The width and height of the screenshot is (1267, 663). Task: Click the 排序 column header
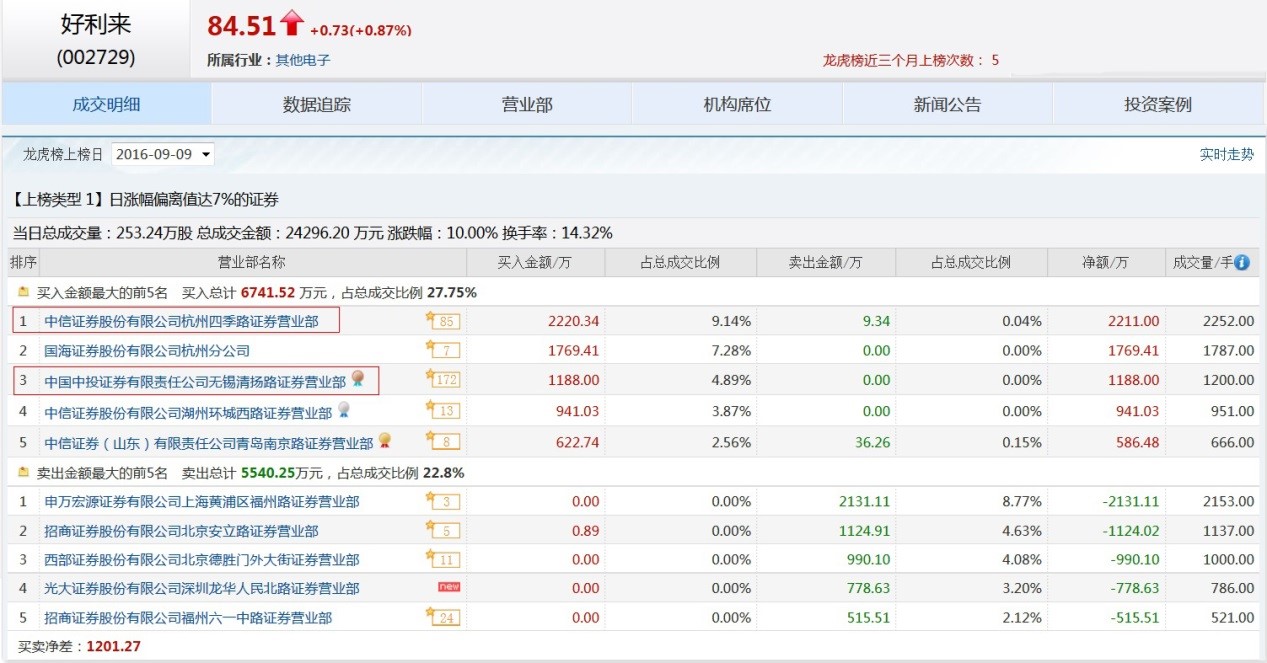23,263
